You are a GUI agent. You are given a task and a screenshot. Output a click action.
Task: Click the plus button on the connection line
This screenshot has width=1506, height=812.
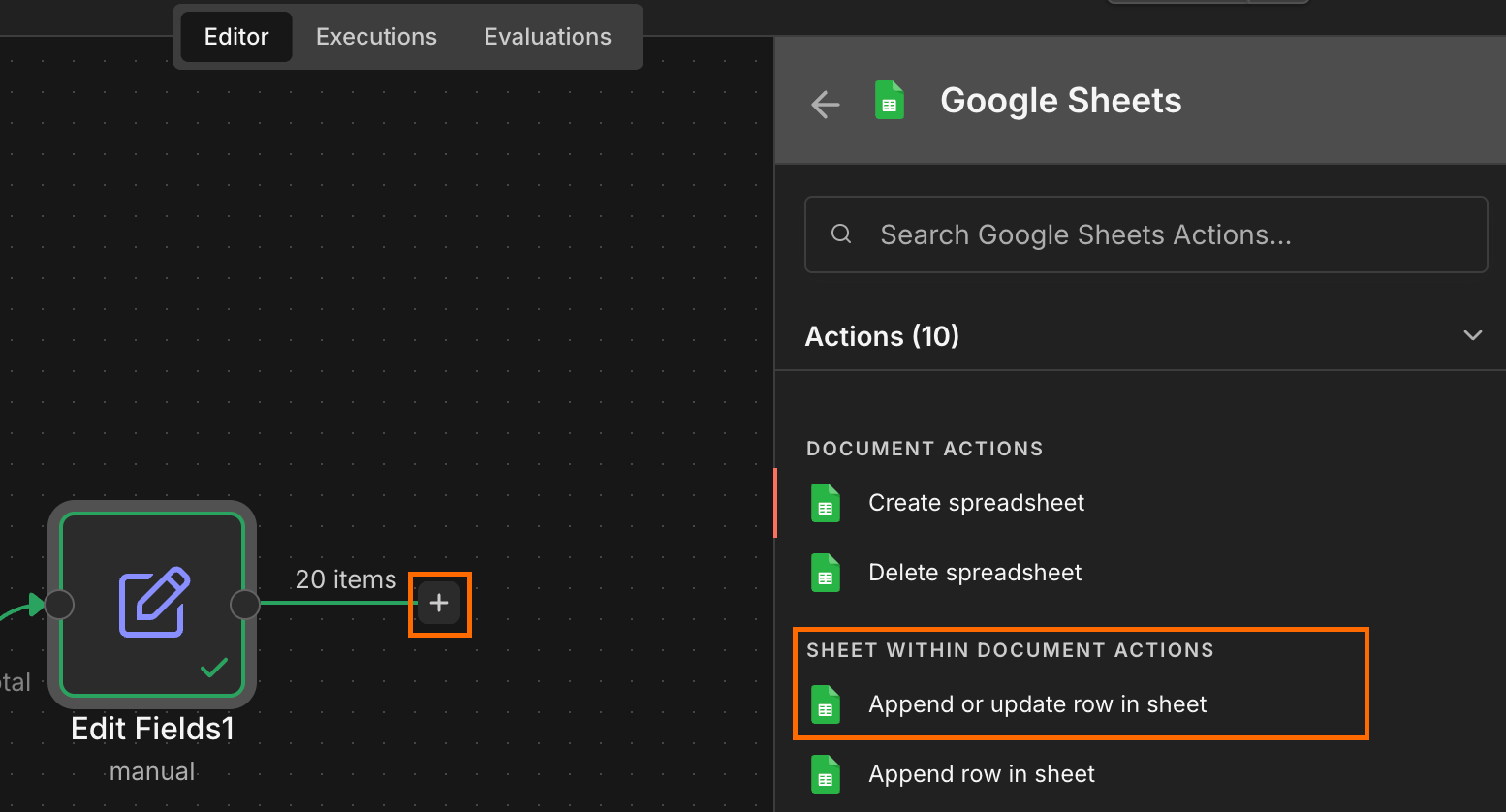coord(439,603)
